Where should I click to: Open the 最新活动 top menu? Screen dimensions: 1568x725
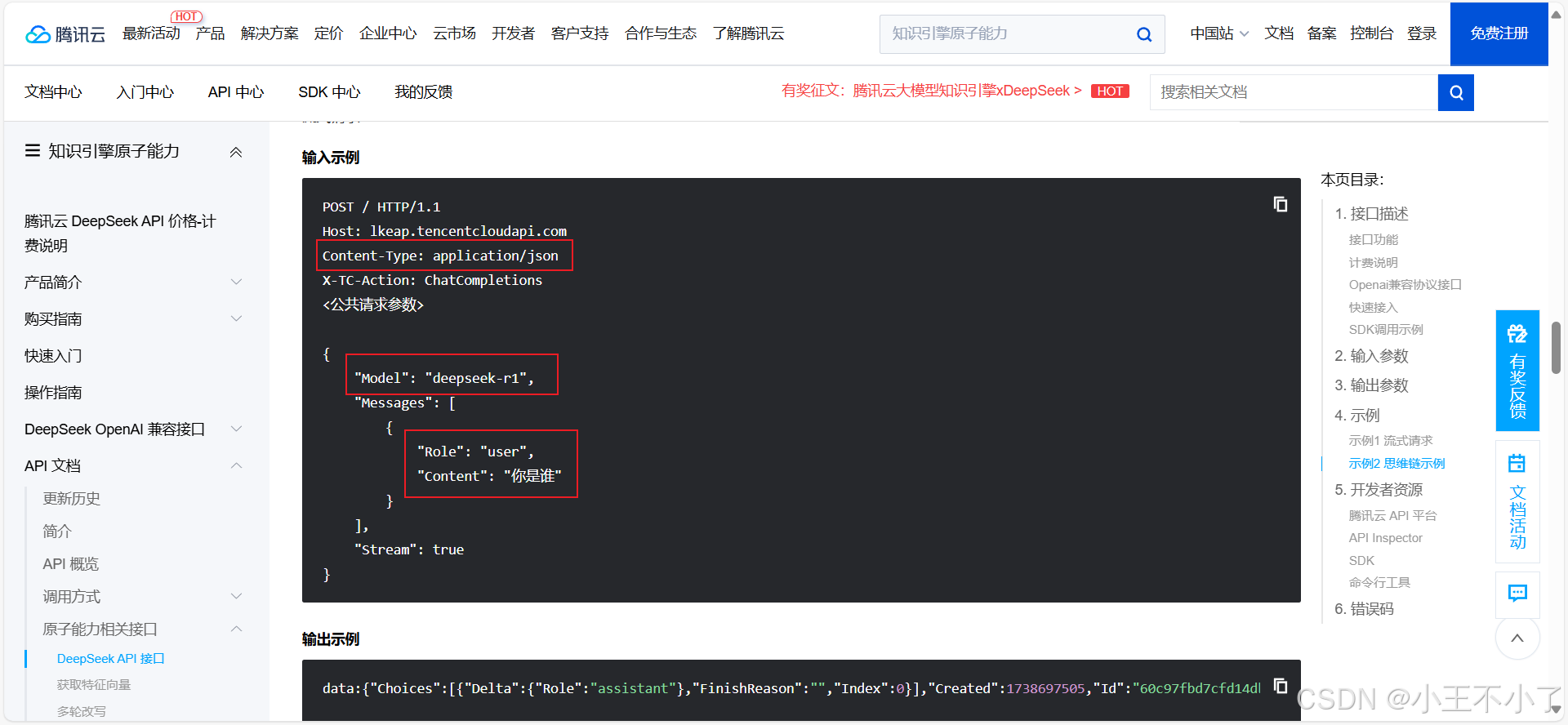(x=151, y=33)
